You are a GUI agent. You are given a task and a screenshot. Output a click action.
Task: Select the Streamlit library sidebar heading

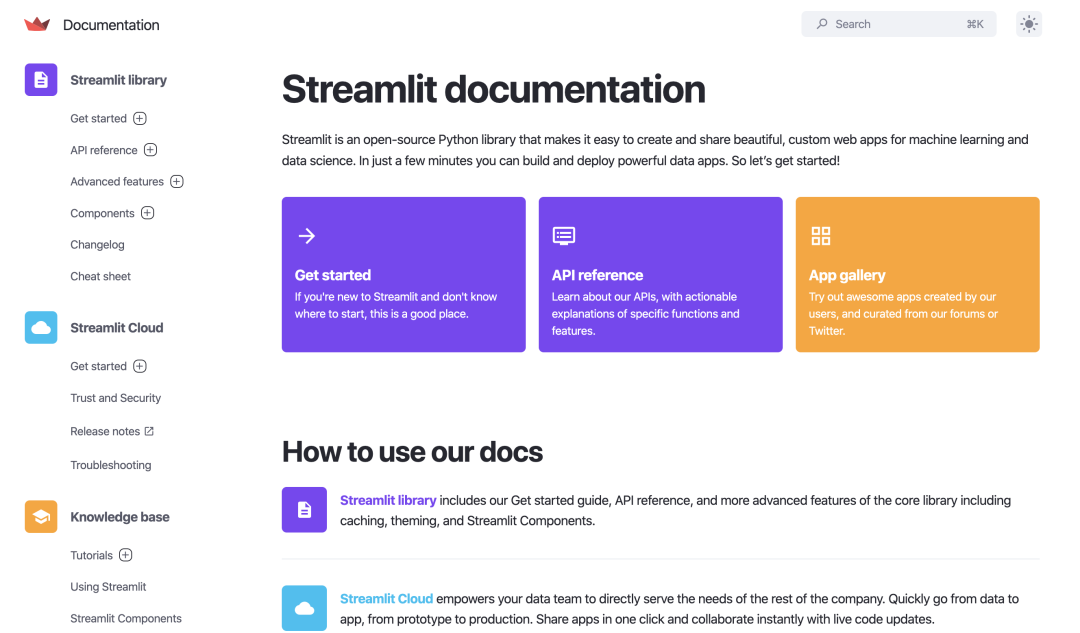click(118, 80)
